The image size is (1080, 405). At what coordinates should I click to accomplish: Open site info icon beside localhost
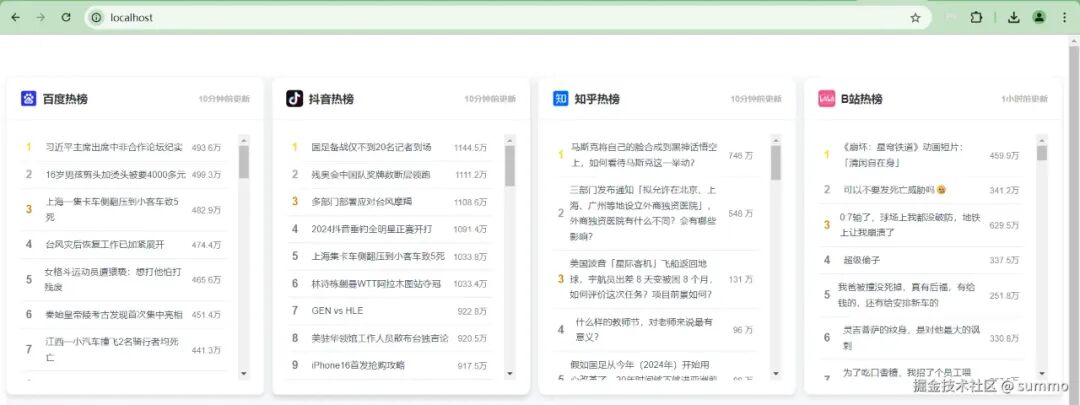[x=96, y=18]
